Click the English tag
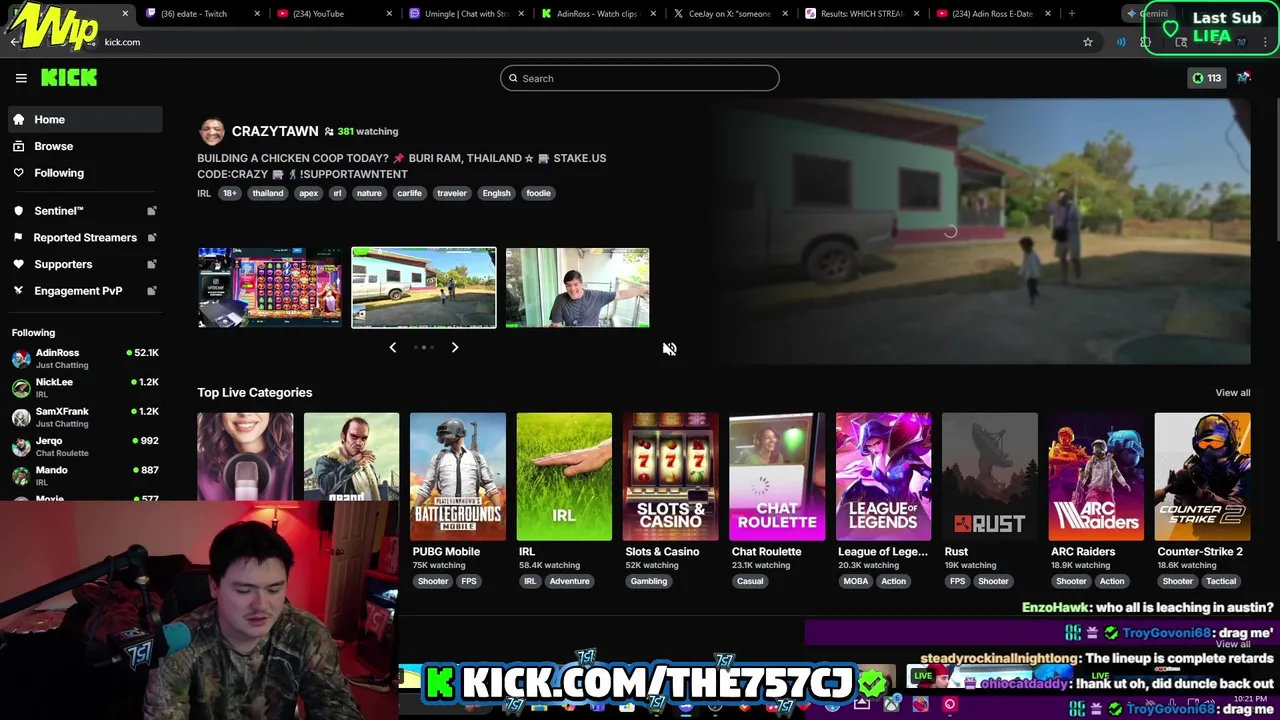The height and width of the screenshot is (720, 1280). click(496, 193)
